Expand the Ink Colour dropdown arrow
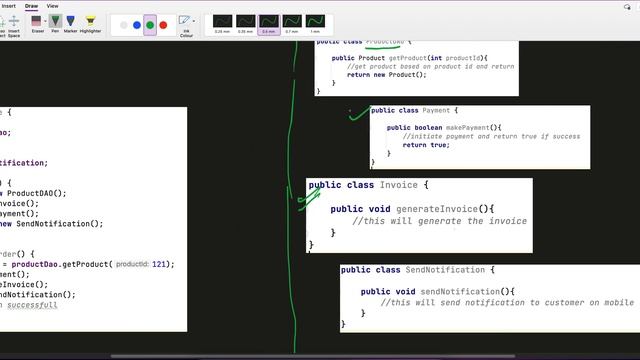 (x=194, y=21)
